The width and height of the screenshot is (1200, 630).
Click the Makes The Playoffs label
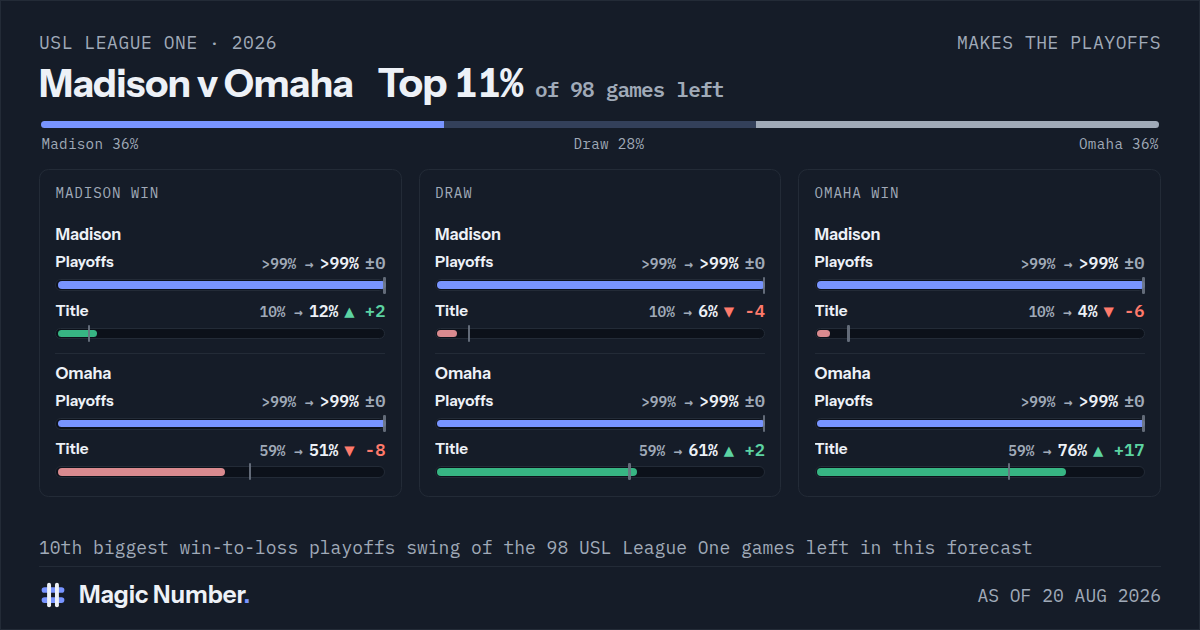pos(1059,43)
